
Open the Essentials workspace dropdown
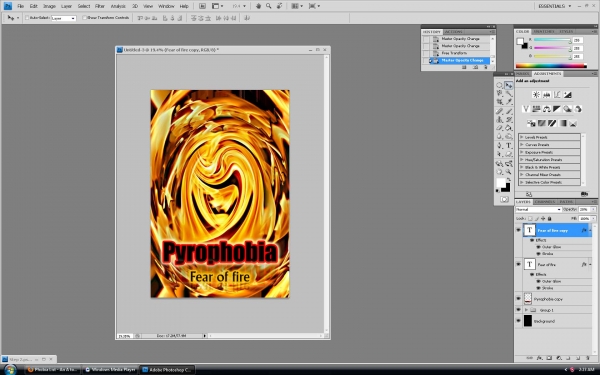tap(554, 6)
